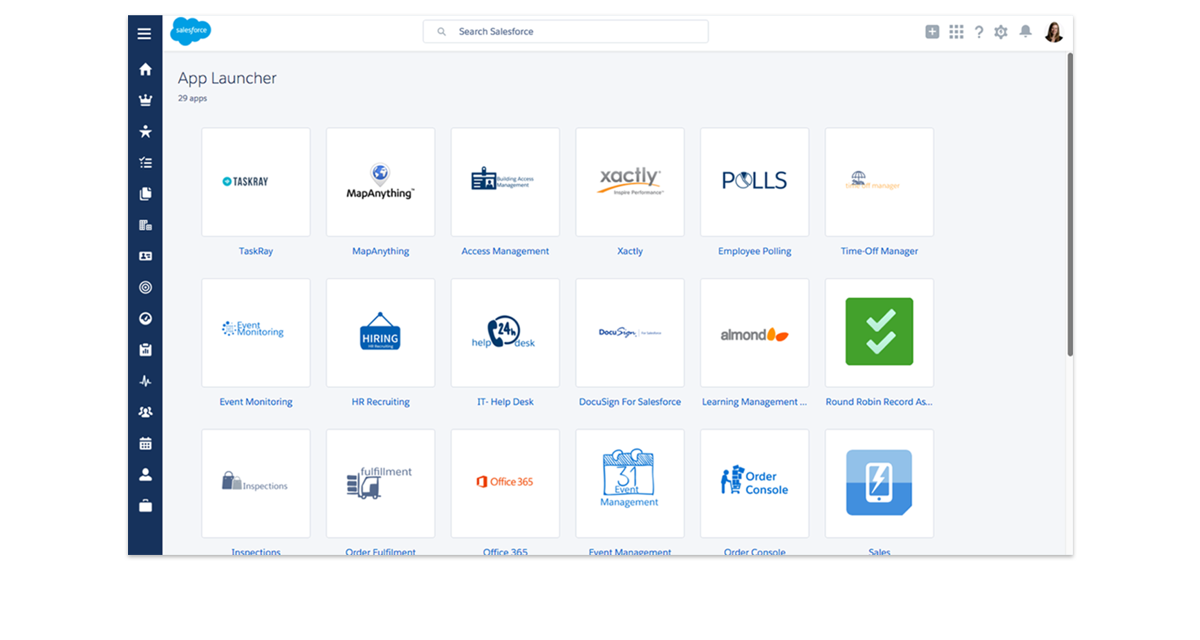
Task: Open the hamburger navigation menu
Action: (x=145, y=33)
